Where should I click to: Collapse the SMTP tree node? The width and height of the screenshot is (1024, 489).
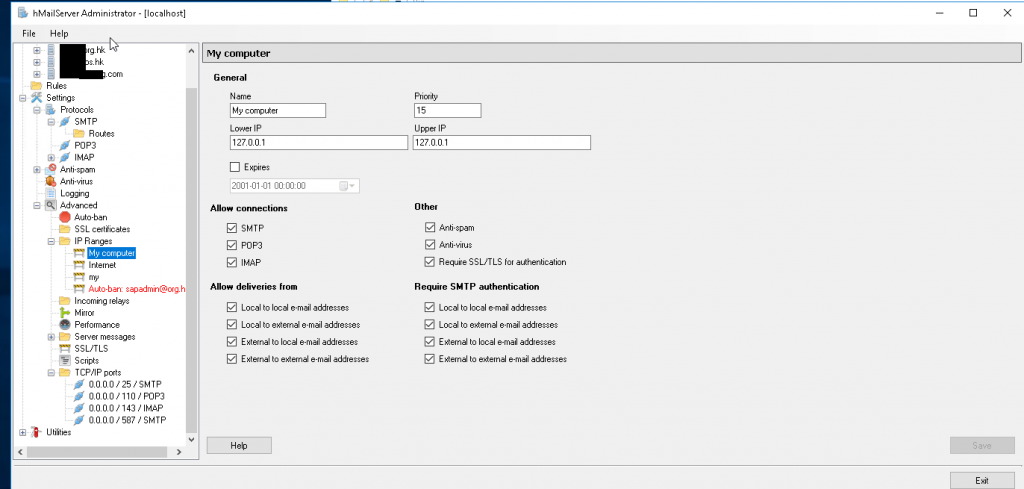pyautogui.click(x=51, y=121)
